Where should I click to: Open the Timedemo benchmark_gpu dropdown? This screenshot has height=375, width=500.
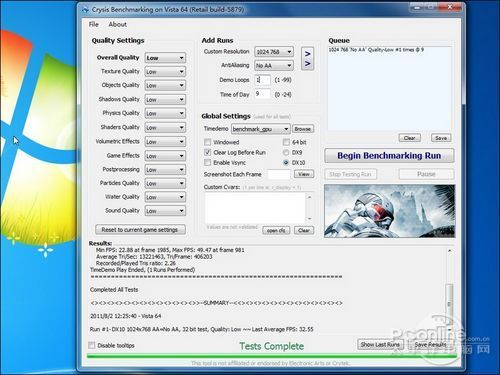coord(261,129)
